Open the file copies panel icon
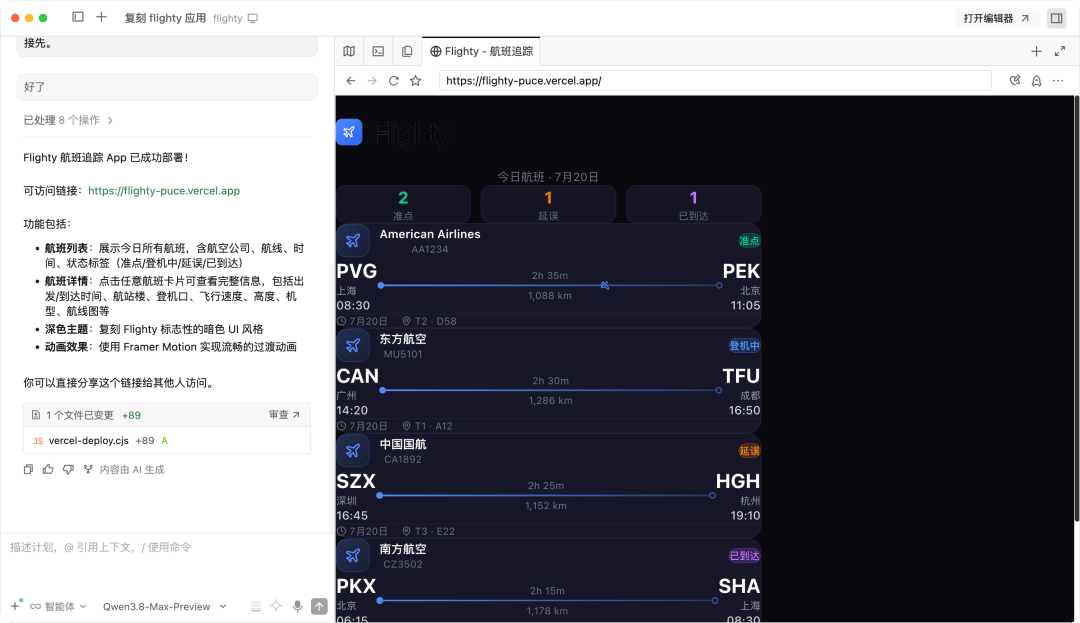The width and height of the screenshot is (1080, 623). pyautogui.click(x=407, y=52)
